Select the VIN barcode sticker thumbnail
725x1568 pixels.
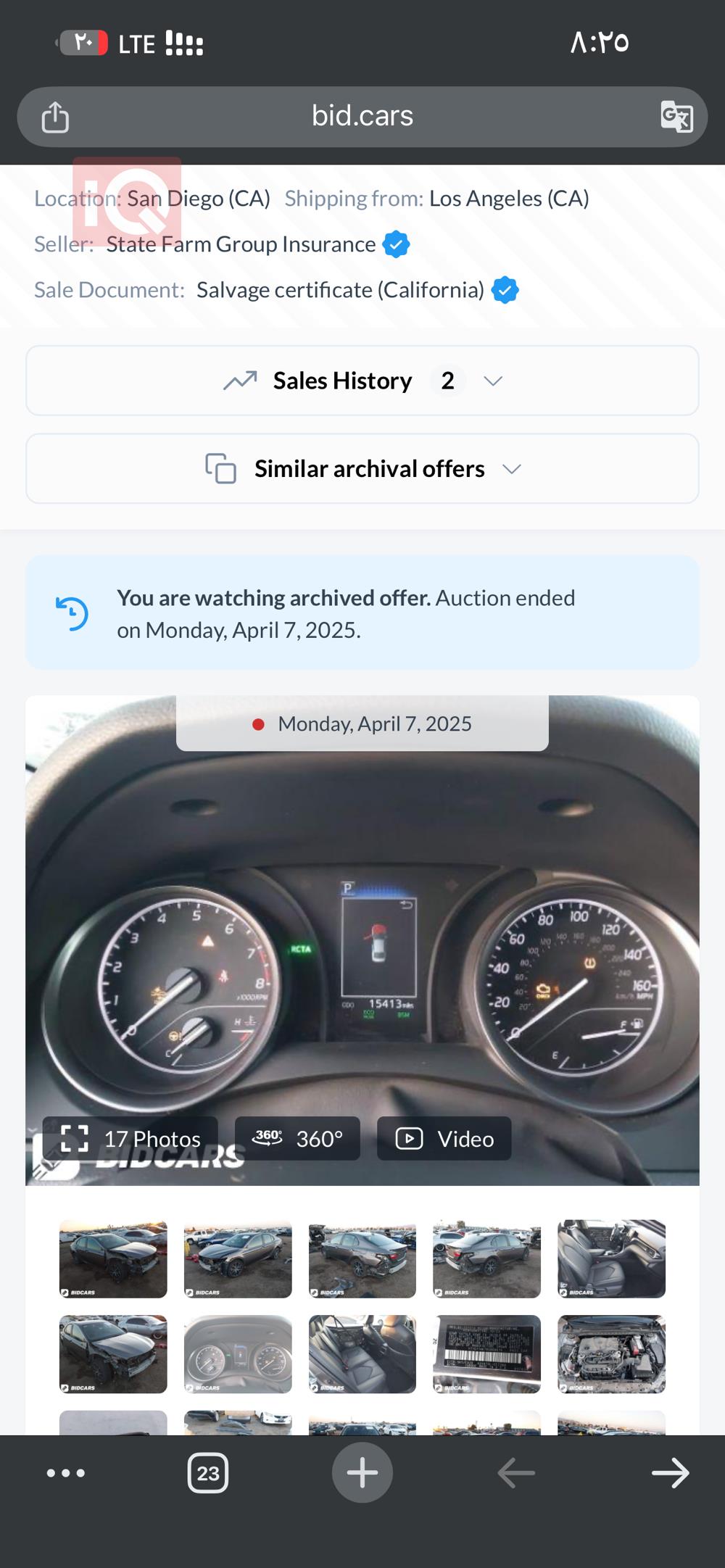click(x=487, y=1354)
